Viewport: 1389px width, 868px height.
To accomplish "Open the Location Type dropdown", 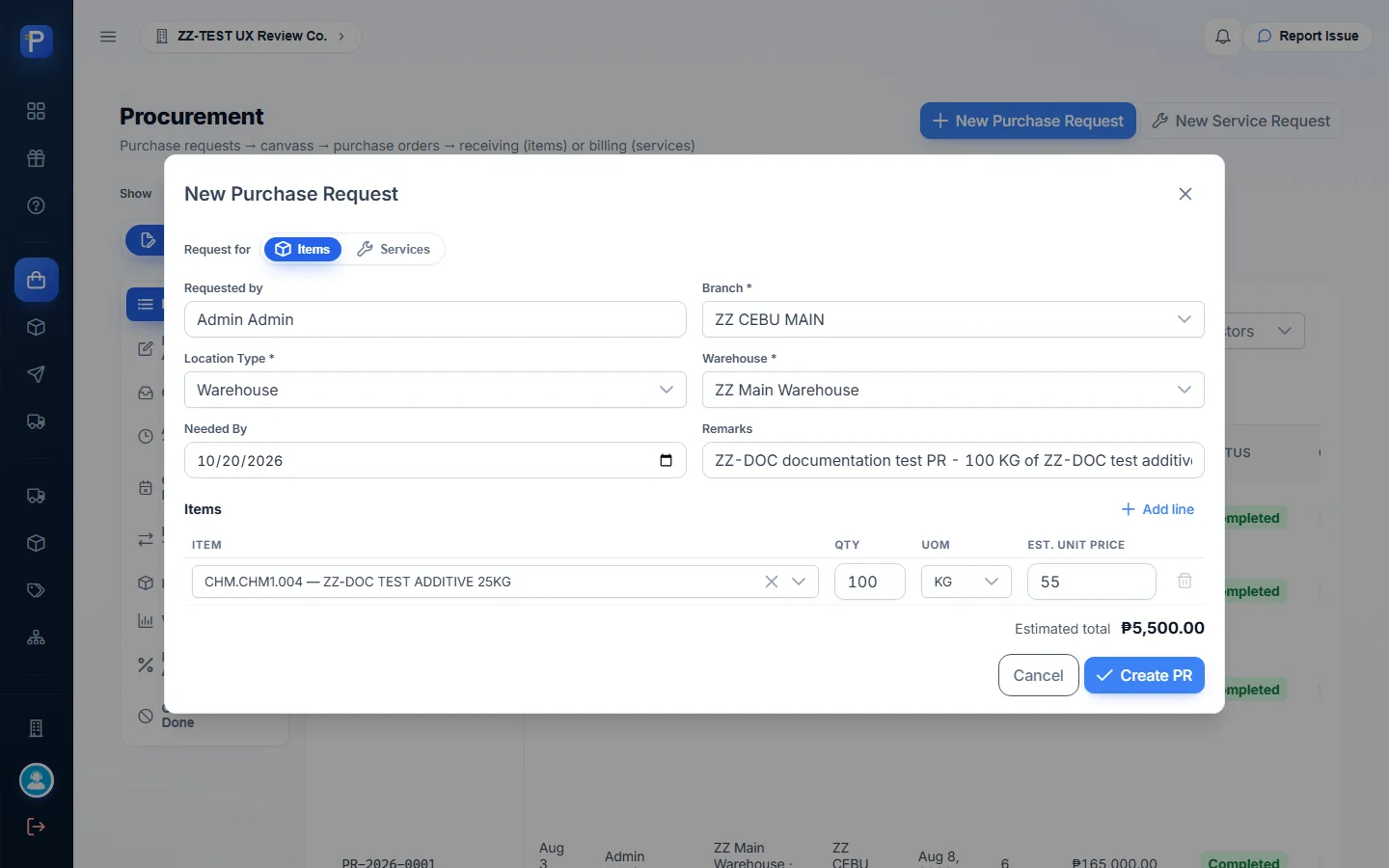I will coord(435,390).
